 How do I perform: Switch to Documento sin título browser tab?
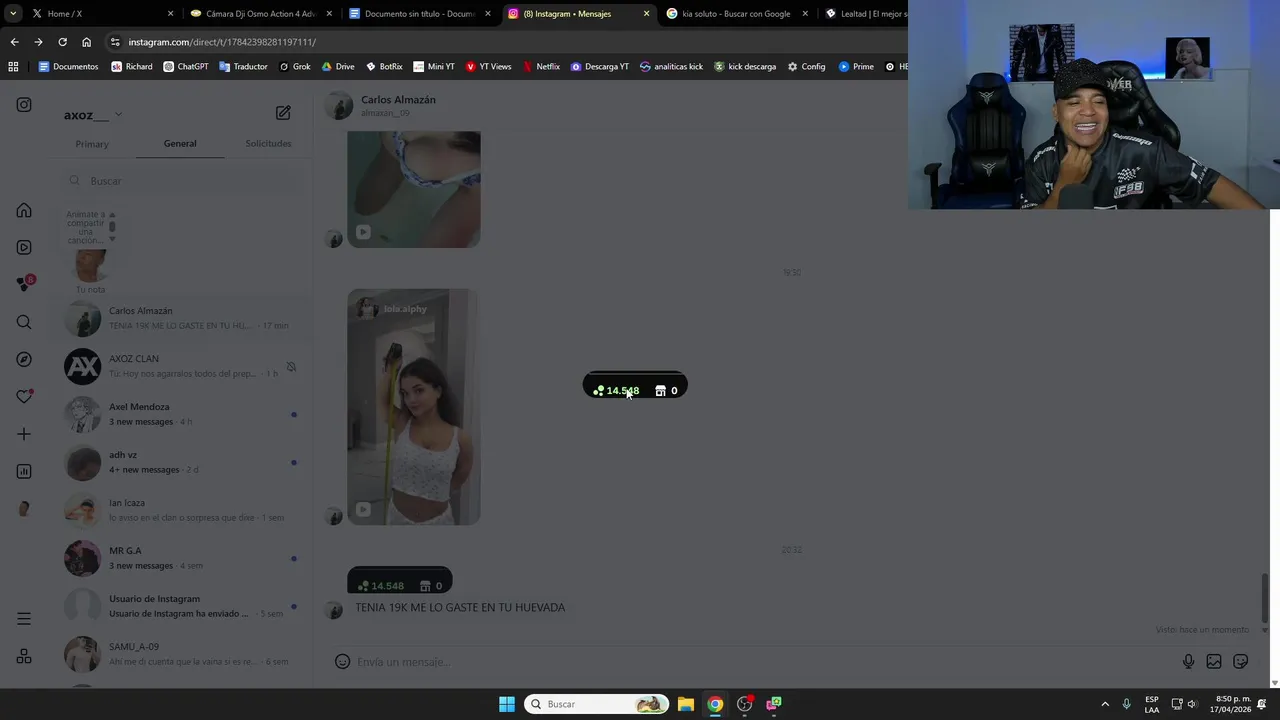[420, 14]
